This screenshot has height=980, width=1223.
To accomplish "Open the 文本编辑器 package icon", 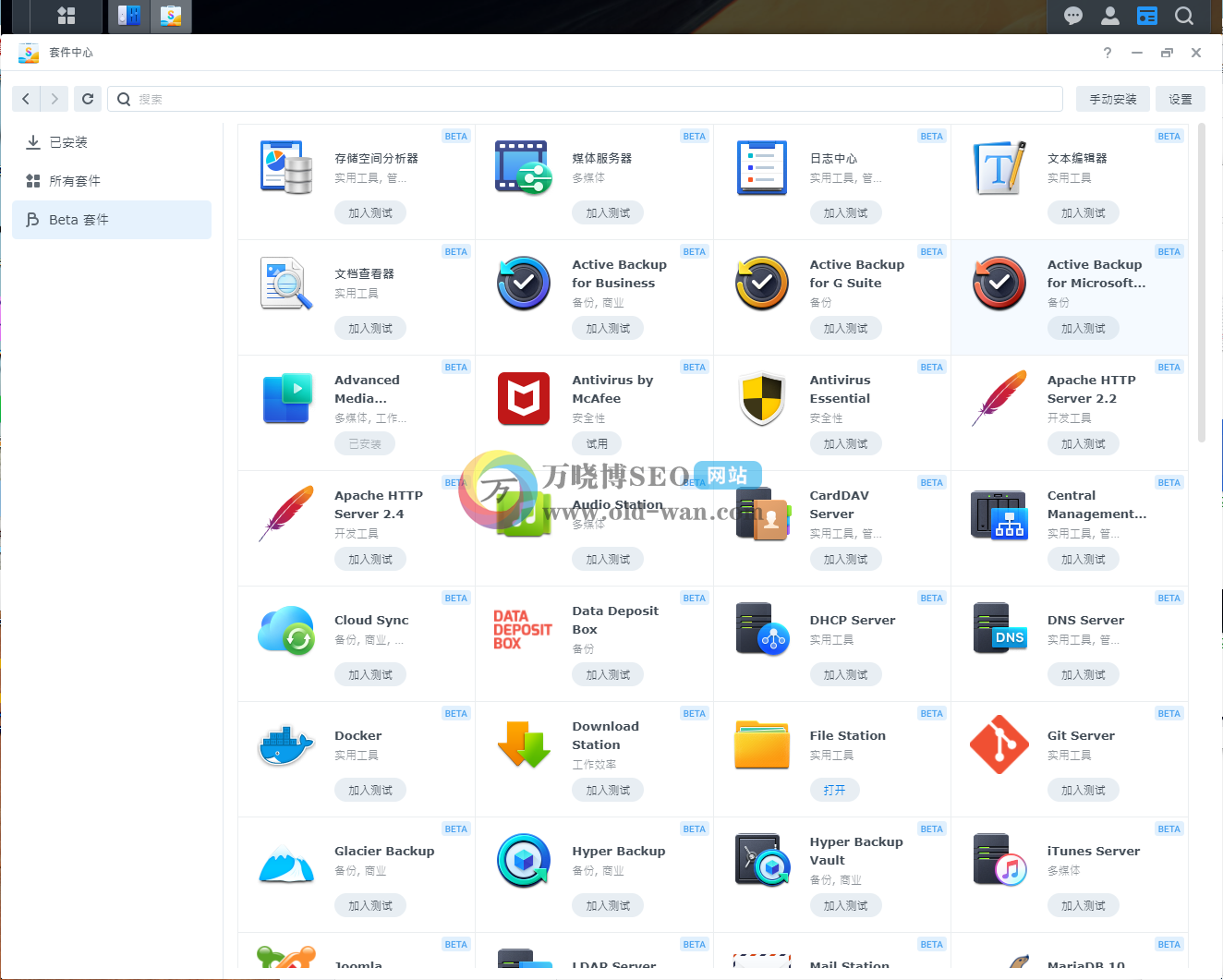I will pos(999,167).
